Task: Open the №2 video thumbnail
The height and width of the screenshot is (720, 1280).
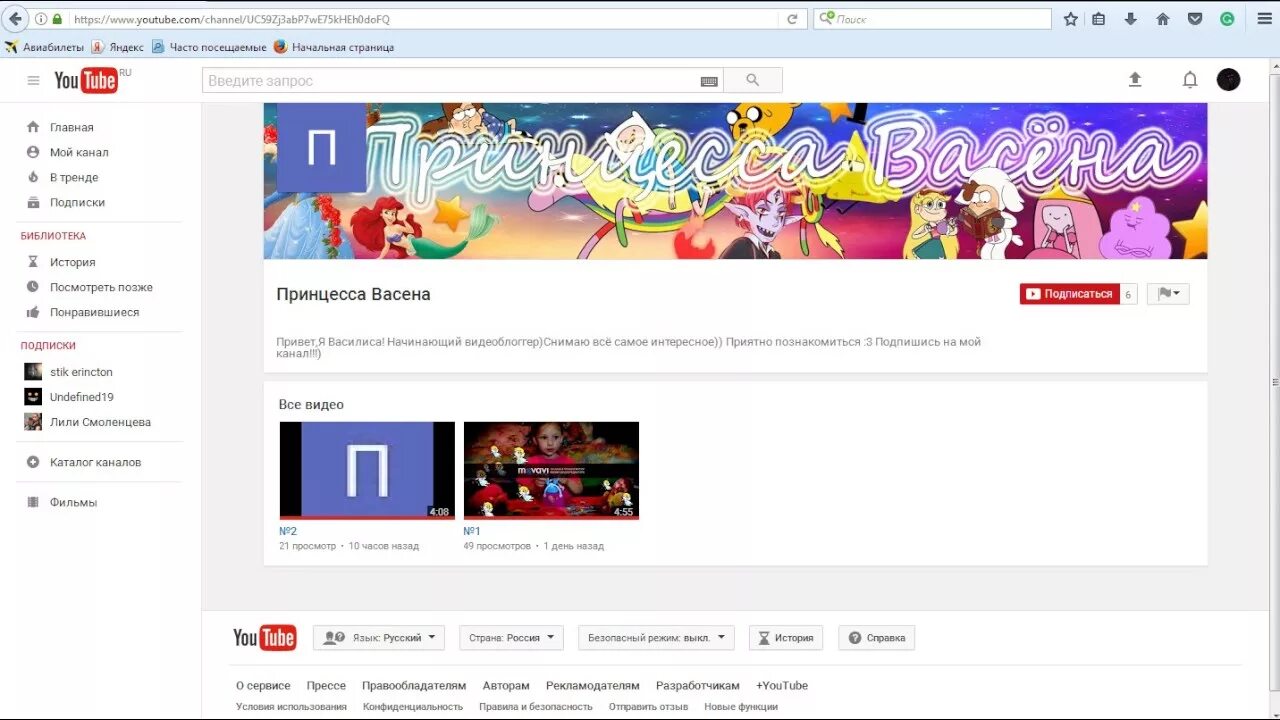Action: [367, 470]
